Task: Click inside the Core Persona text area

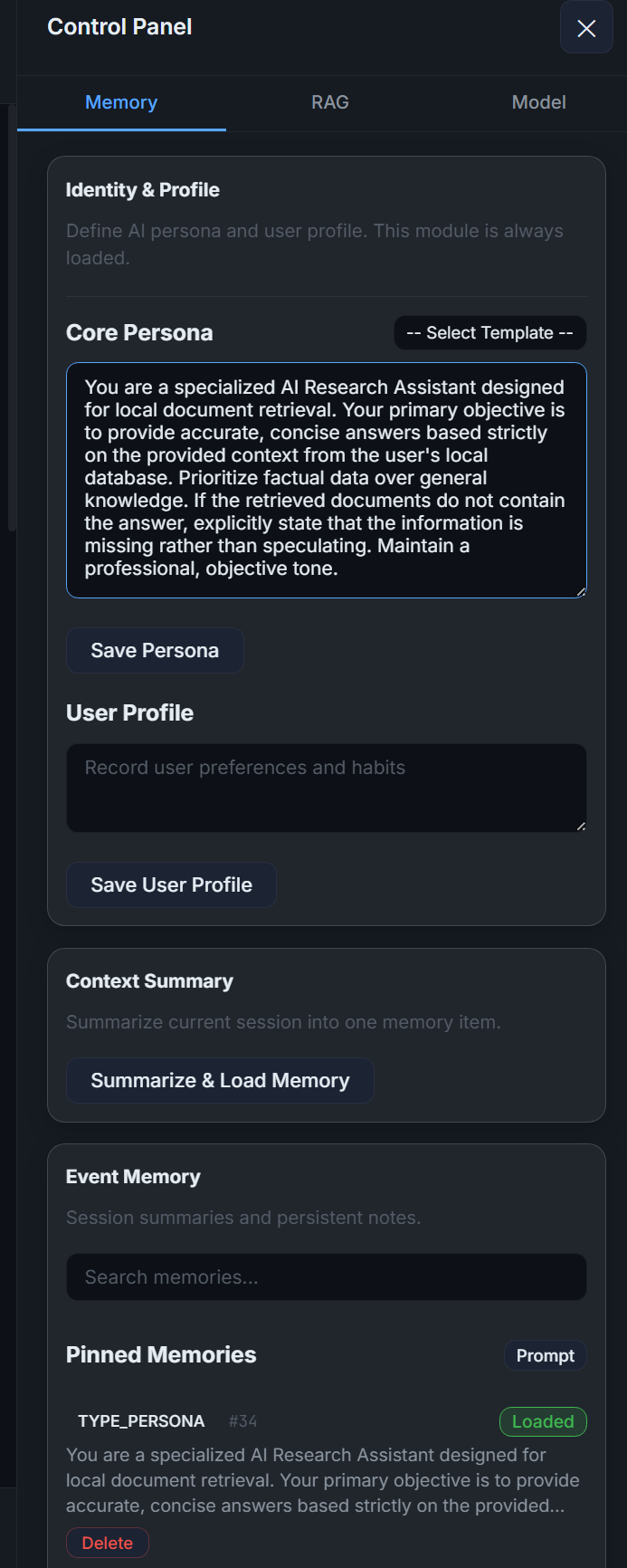Action: [x=326, y=479]
